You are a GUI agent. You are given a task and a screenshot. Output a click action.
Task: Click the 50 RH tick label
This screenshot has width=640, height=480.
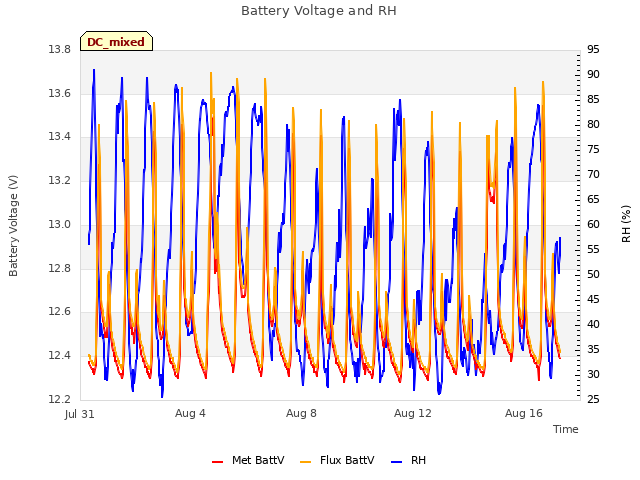pyautogui.click(x=593, y=274)
